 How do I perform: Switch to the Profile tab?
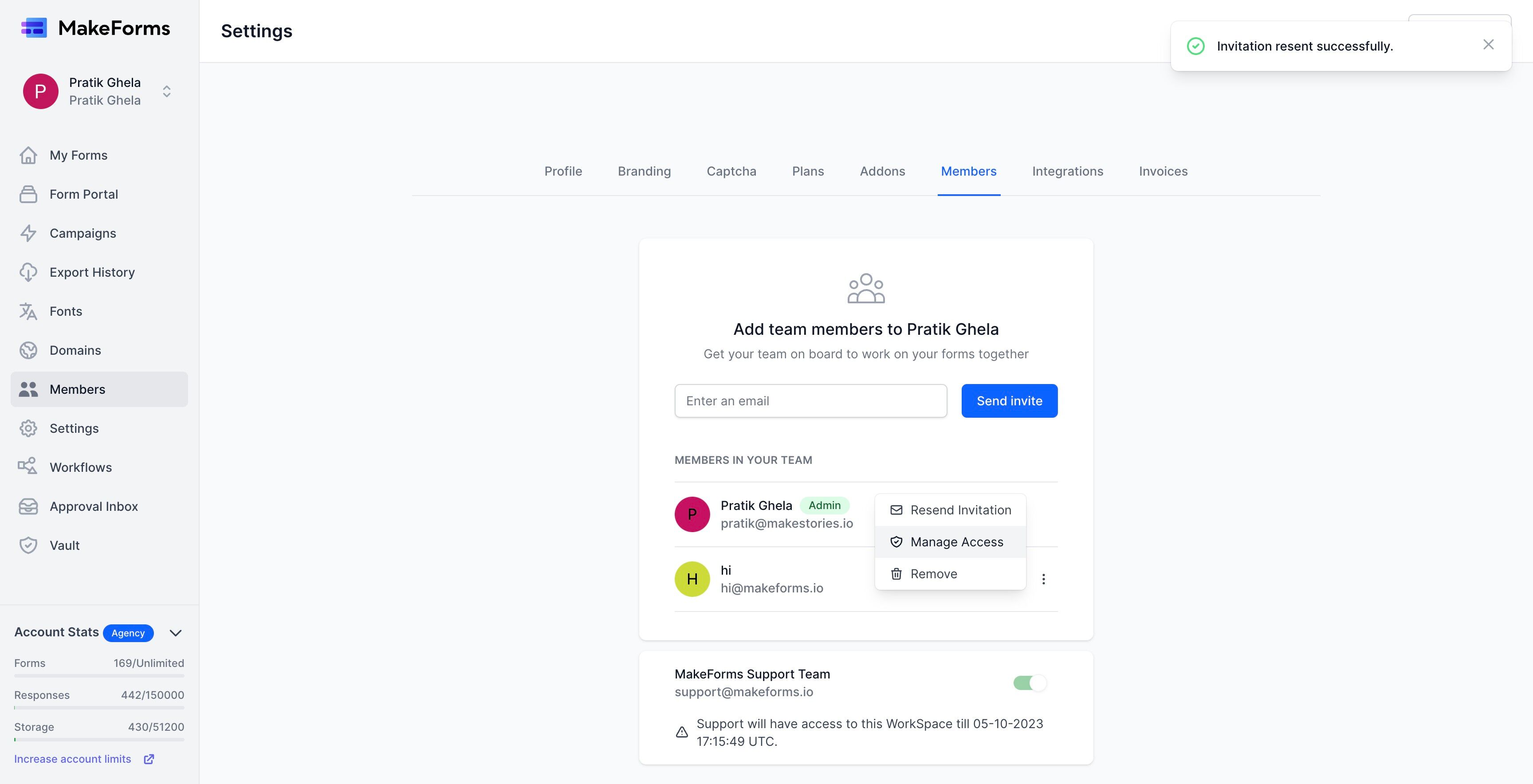pyautogui.click(x=563, y=171)
